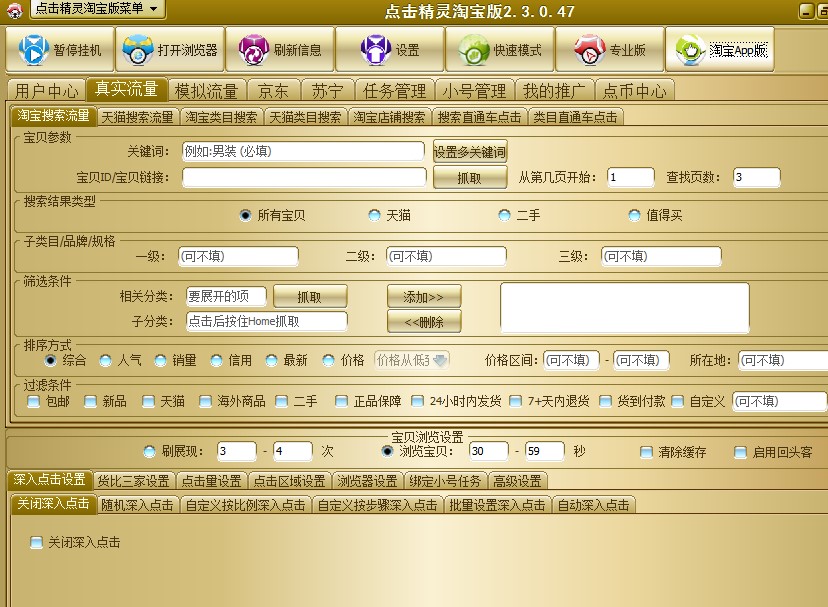
Task: Enable 包邮 filter checkbox
Action: pos(33,401)
